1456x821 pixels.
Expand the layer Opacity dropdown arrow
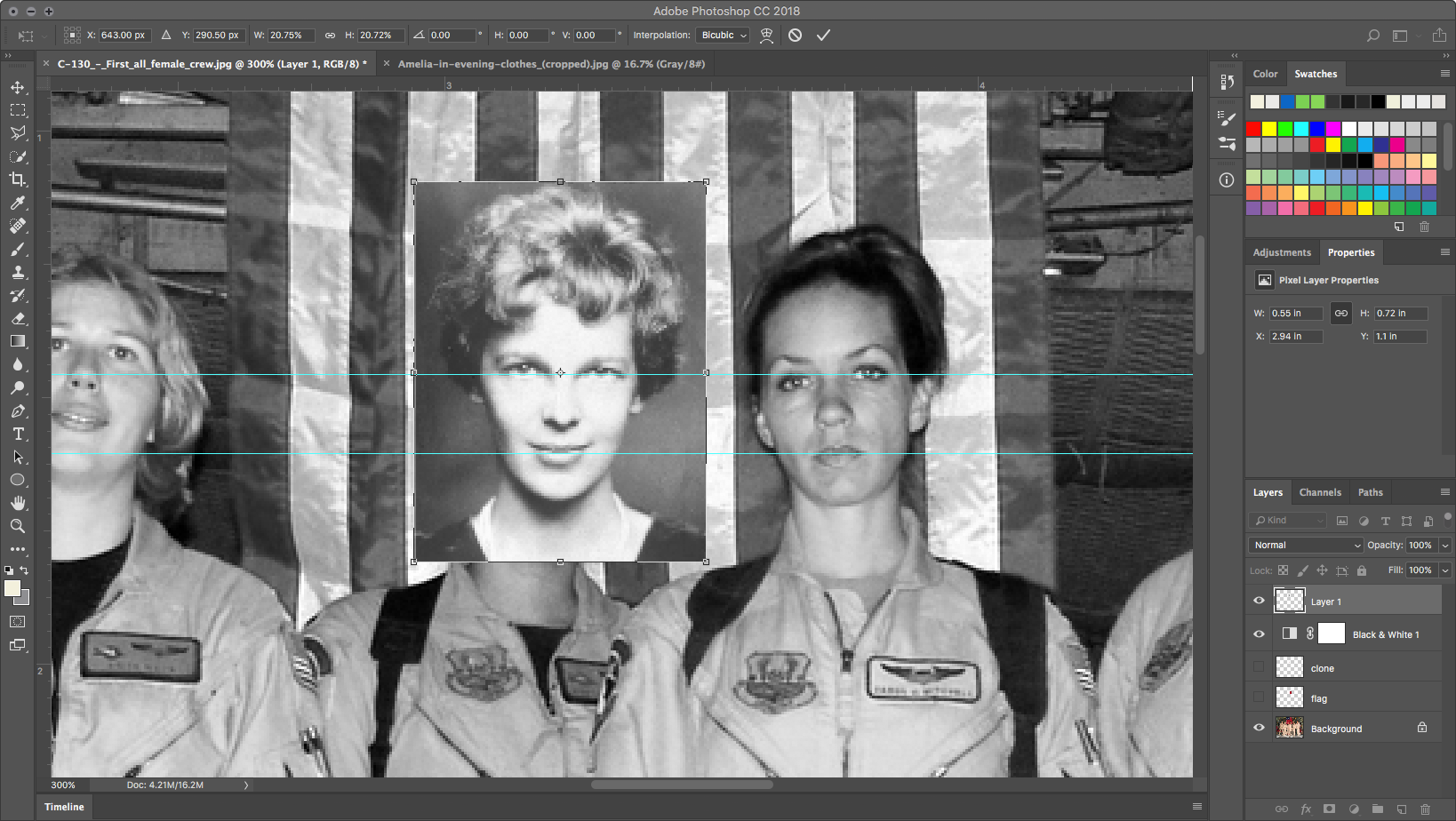(1445, 546)
